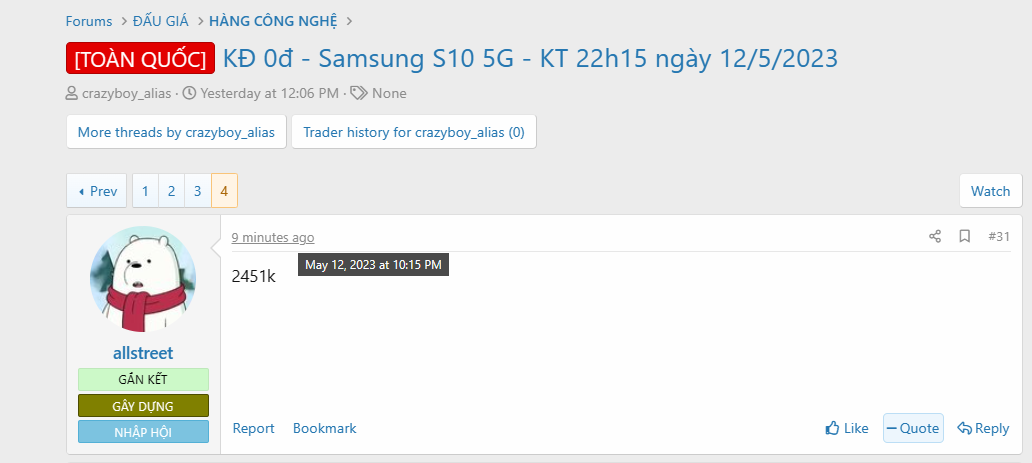Toggle Quote selection for this post

tap(912, 428)
